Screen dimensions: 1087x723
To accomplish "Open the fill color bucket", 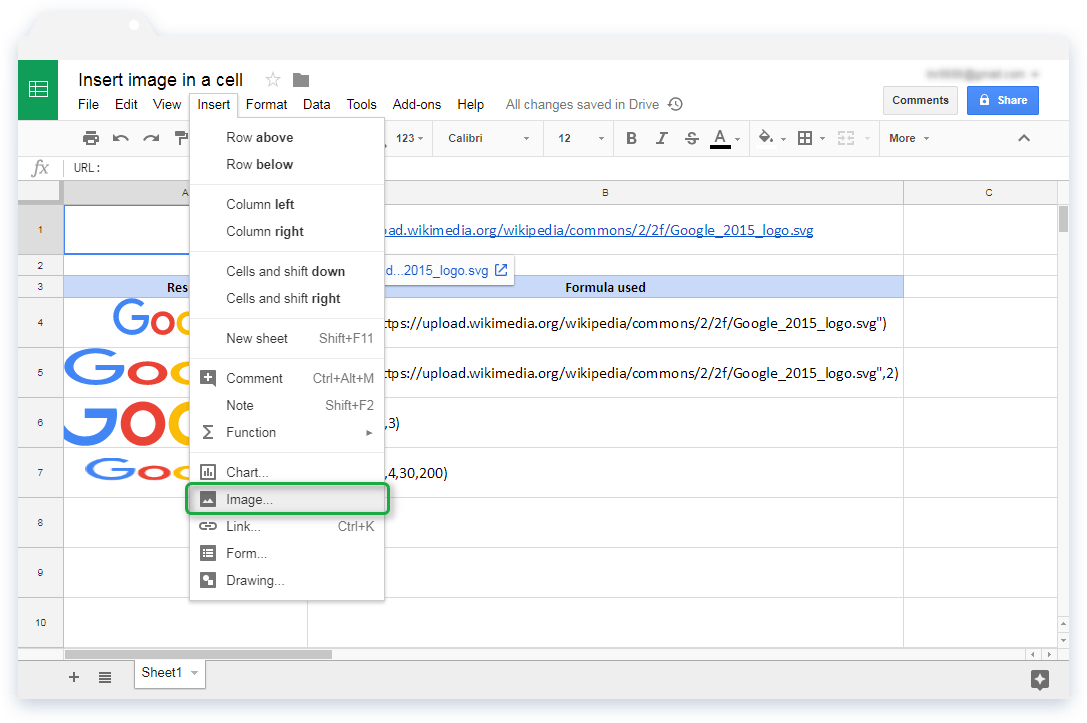I will (x=772, y=138).
